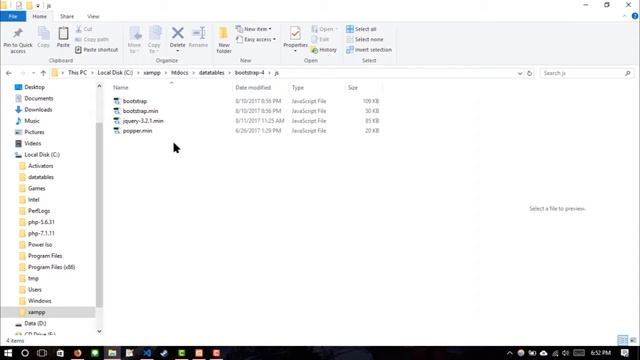Open Downloads in navigation pane
This screenshot has width=640, height=360.
tap(38, 109)
